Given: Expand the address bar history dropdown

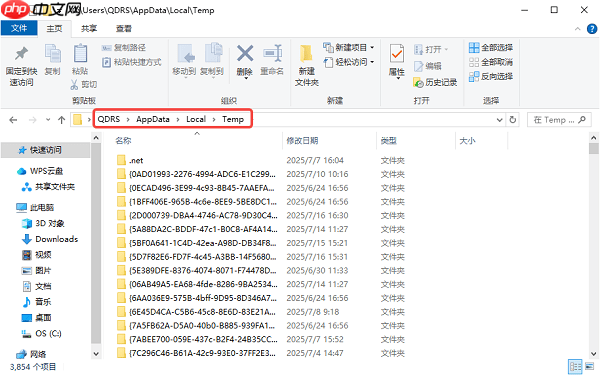Looking at the screenshot, I should 499,120.
